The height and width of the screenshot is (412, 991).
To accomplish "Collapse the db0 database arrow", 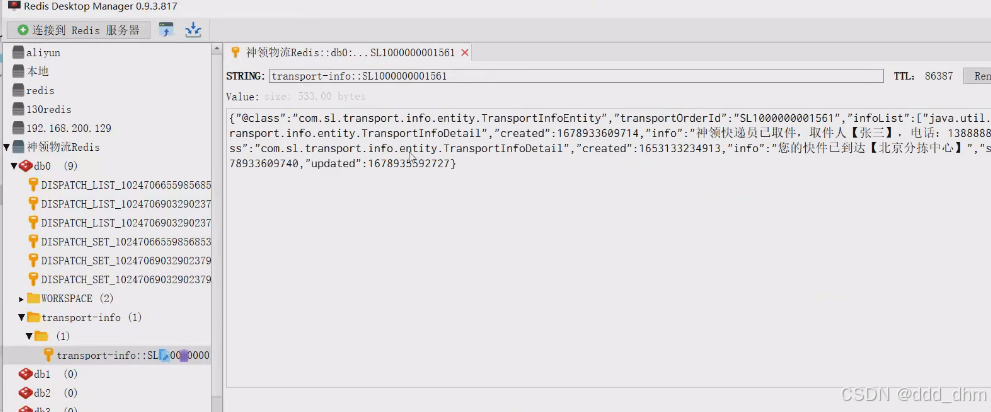I will [x=14, y=166].
